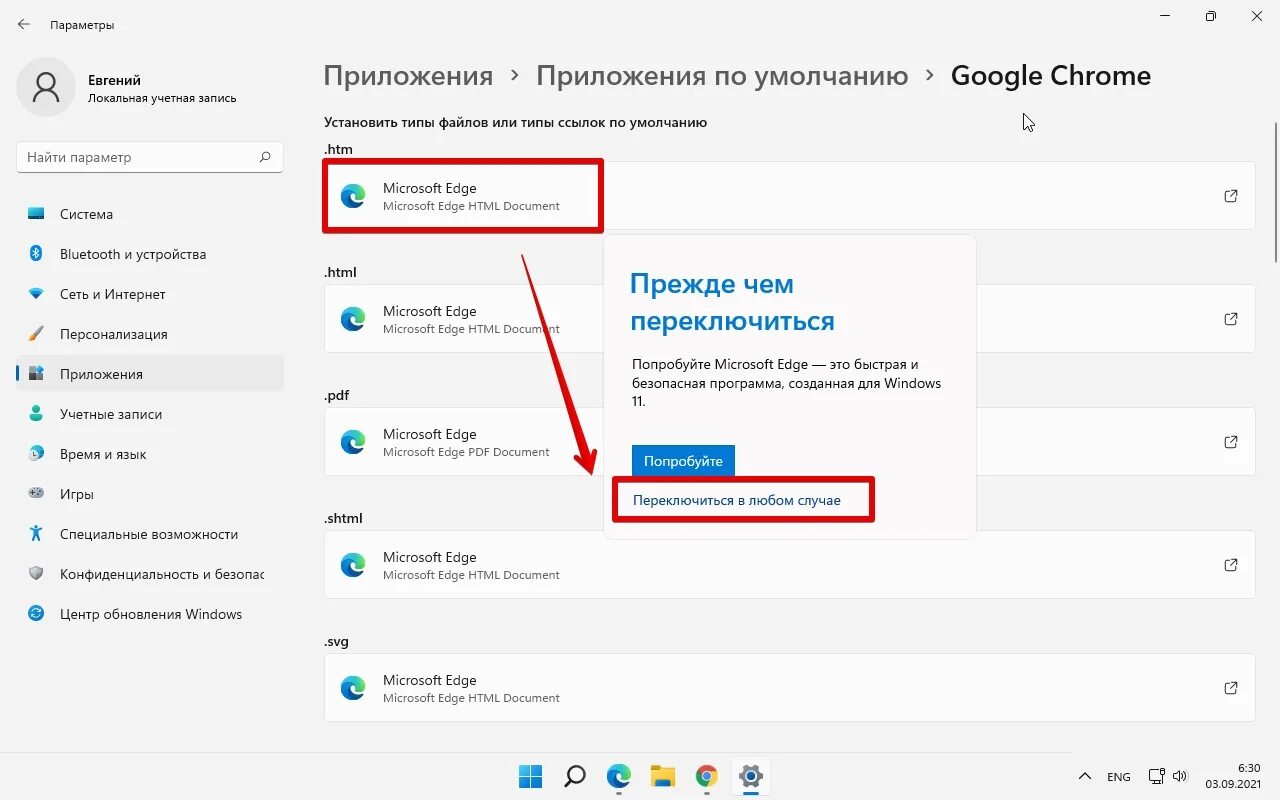The image size is (1280, 800).
Task: Go to Сеть и Интернет
Action: (x=150, y=294)
